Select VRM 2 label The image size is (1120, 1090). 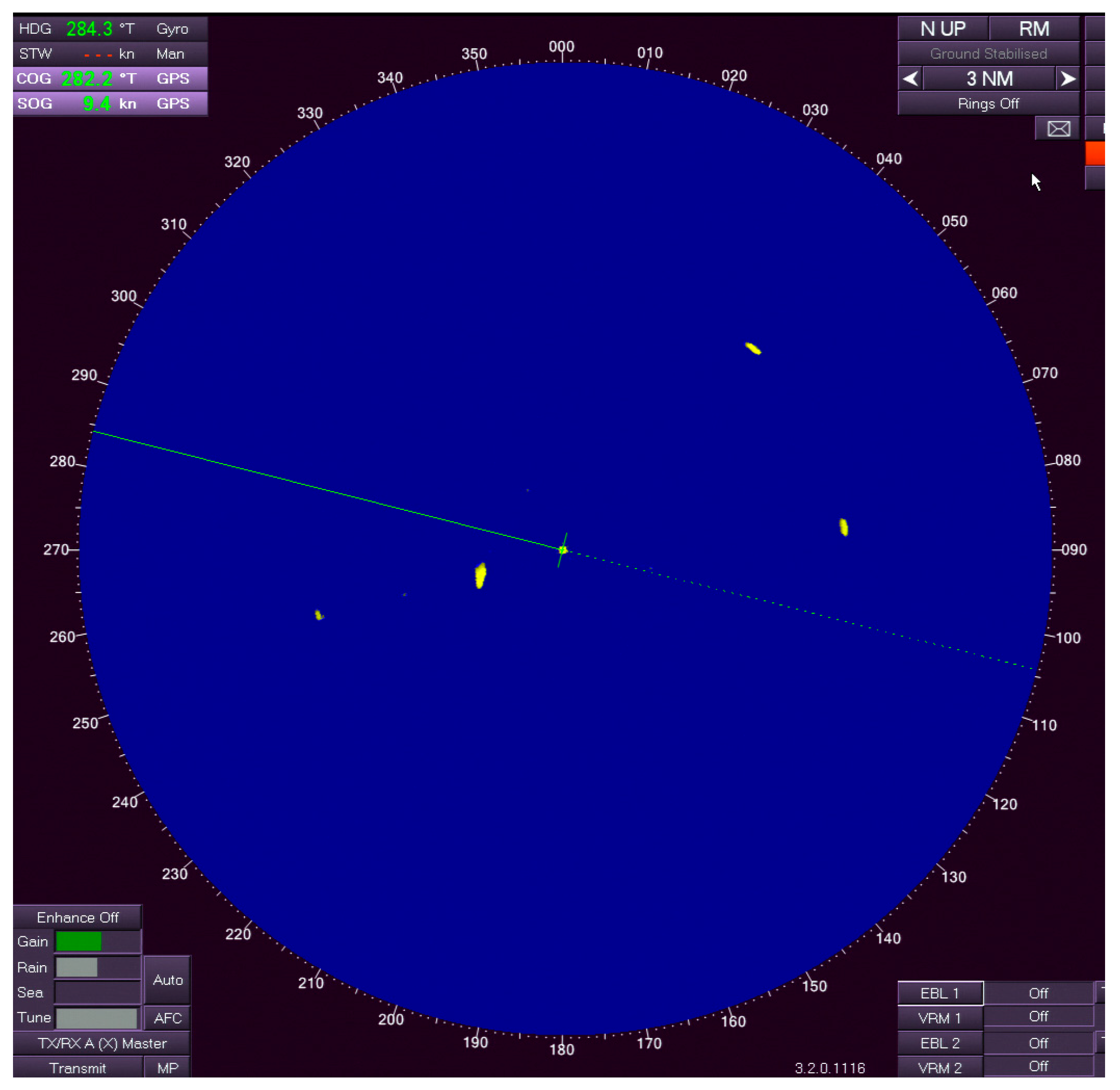pos(940,1068)
